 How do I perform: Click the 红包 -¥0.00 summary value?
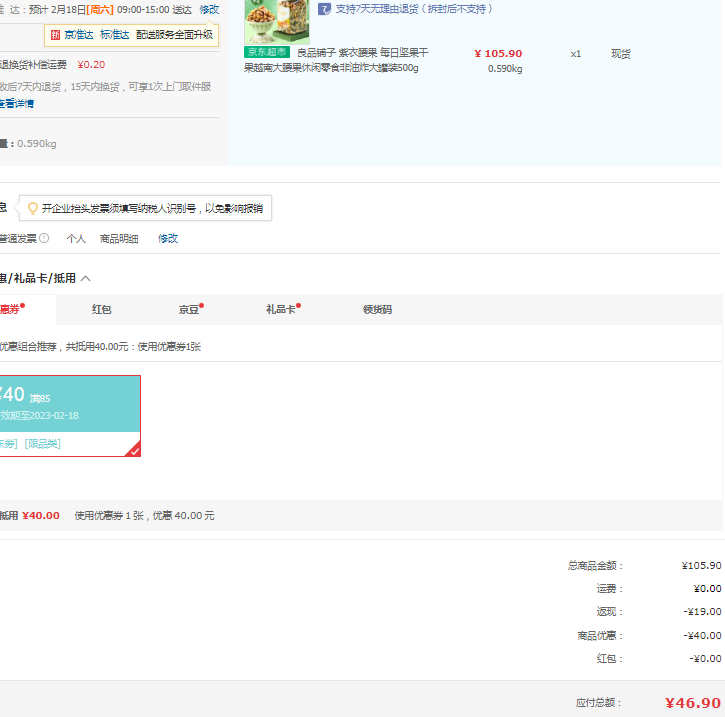click(x=705, y=658)
